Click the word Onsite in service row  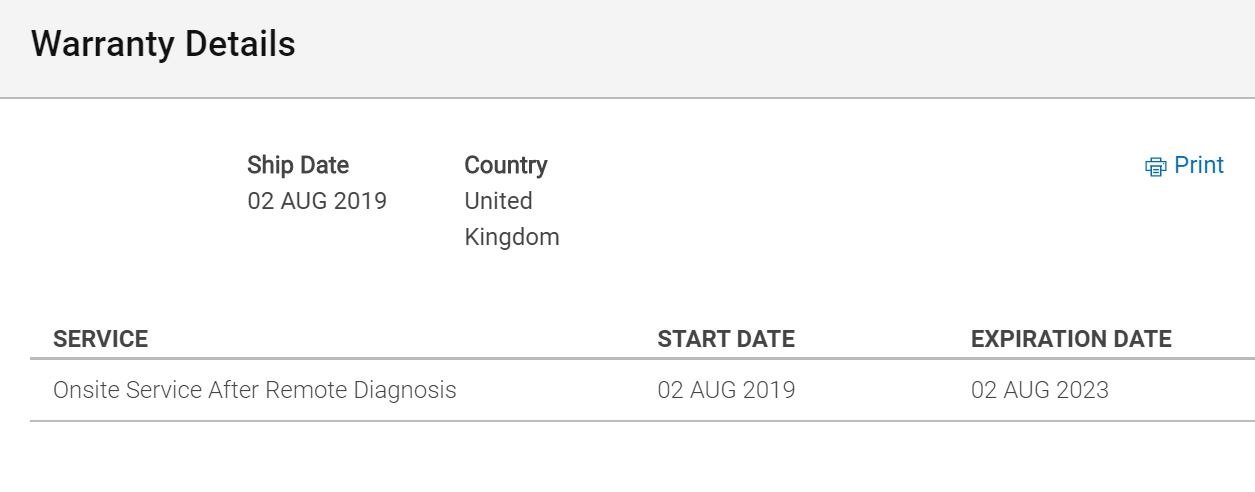(86, 390)
